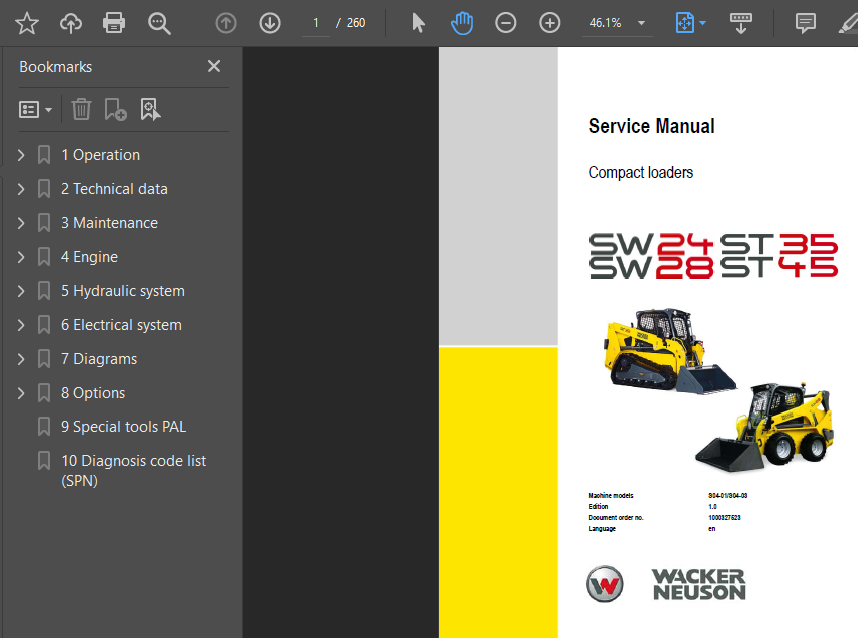Open the bookmarks options menu
Screen dimensions: 858x638
click(x=35, y=109)
